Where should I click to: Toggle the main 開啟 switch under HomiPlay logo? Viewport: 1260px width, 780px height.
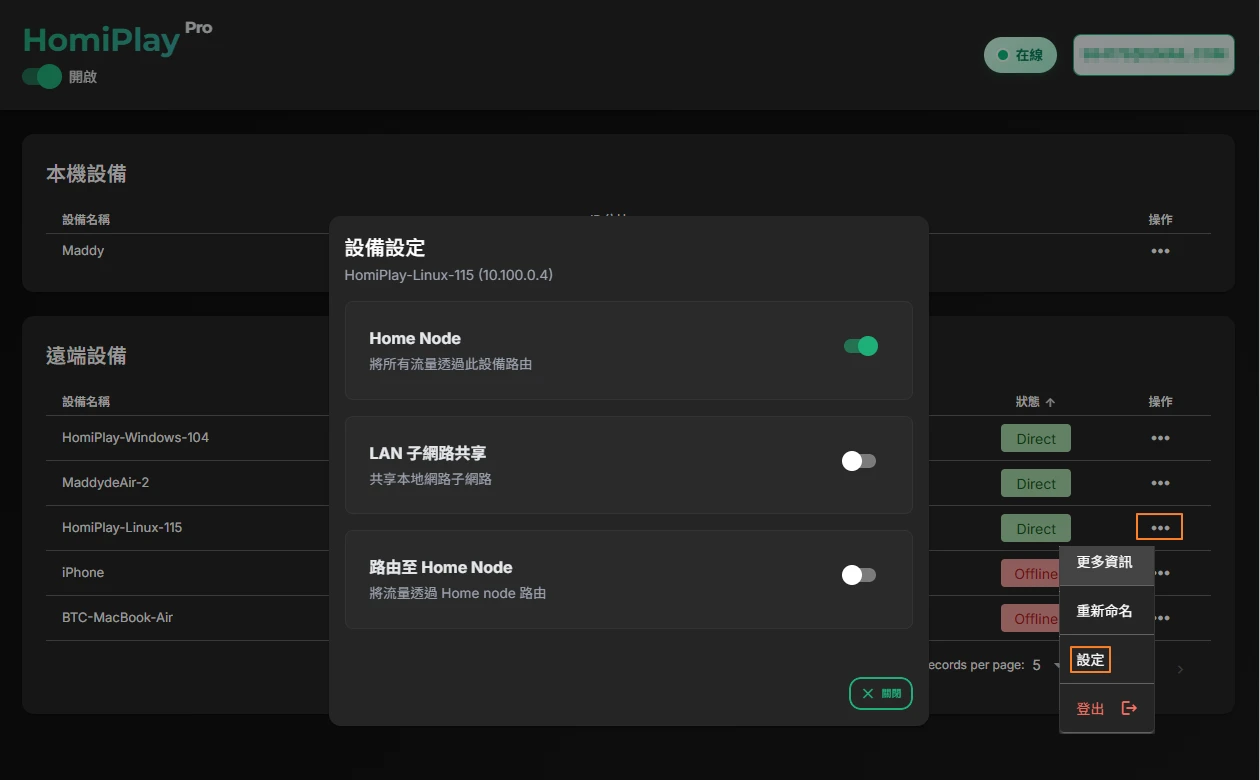click(42, 77)
